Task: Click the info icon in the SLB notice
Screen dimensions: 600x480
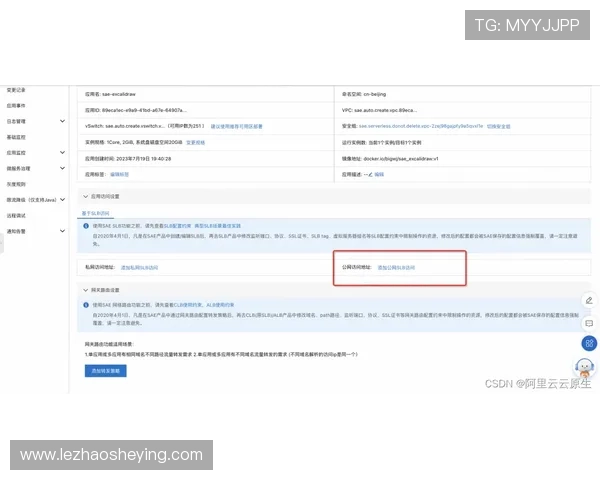Action: (x=86, y=227)
